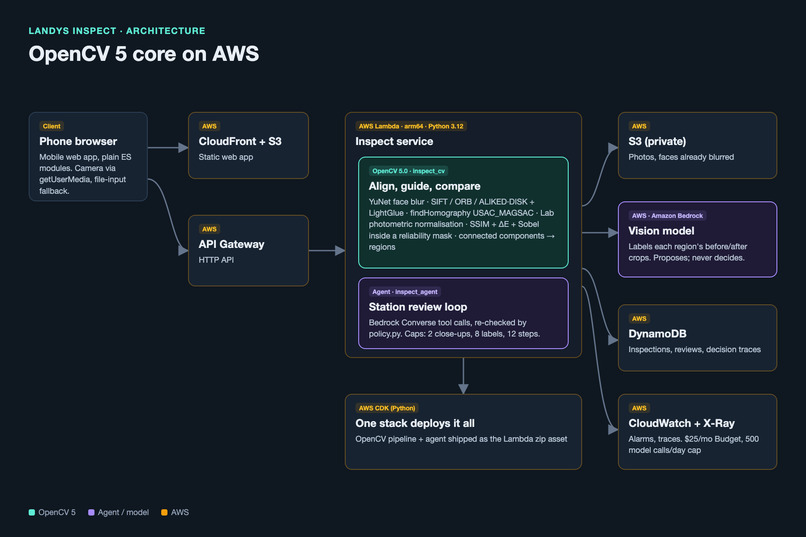The image size is (806, 537).
Task: Click the AWS tag above S3 (private)
Action: click(639, 126)
